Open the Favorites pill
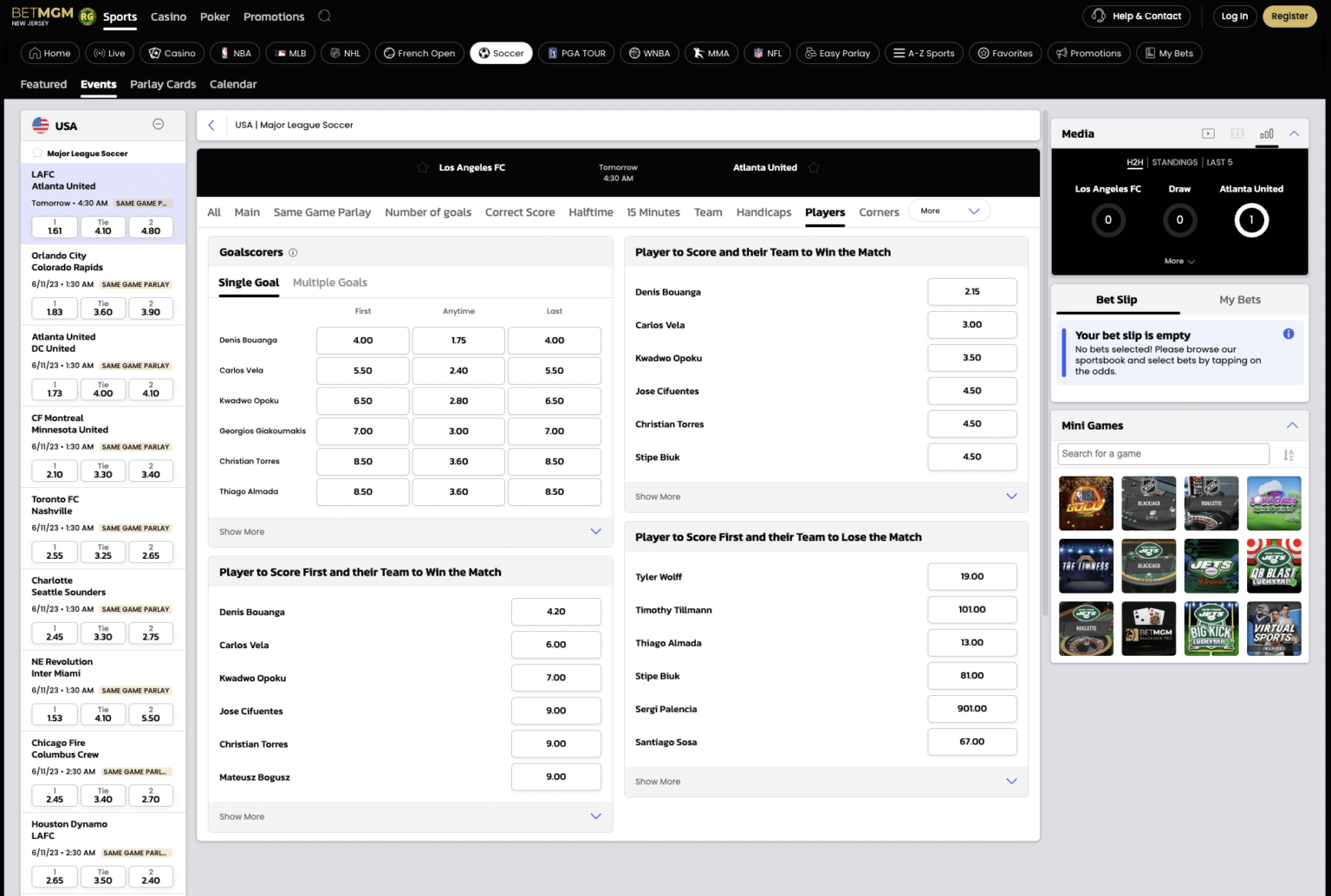This screenshot has height=896, width=1331. click(1005, 53)
